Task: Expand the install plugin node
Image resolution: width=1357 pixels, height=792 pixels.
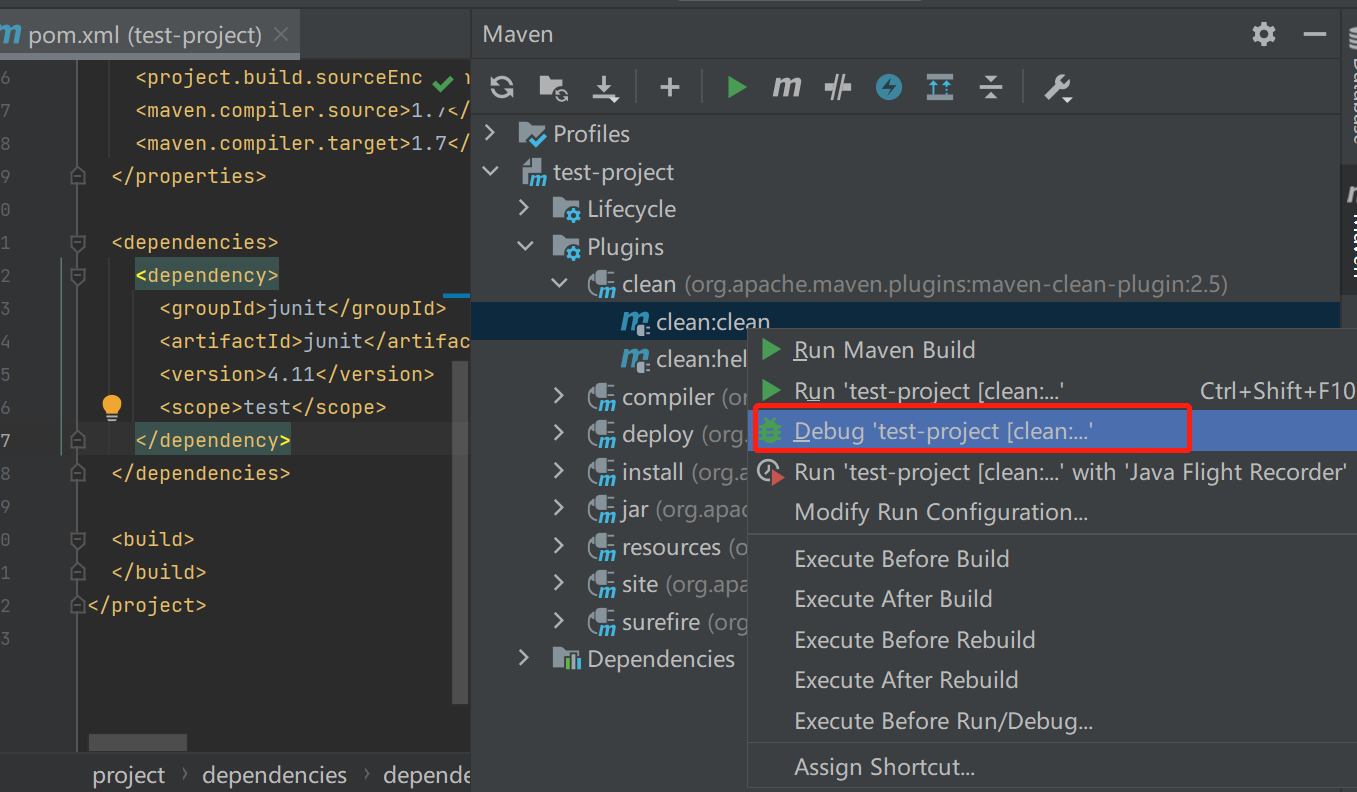Action: coord(559,472)
